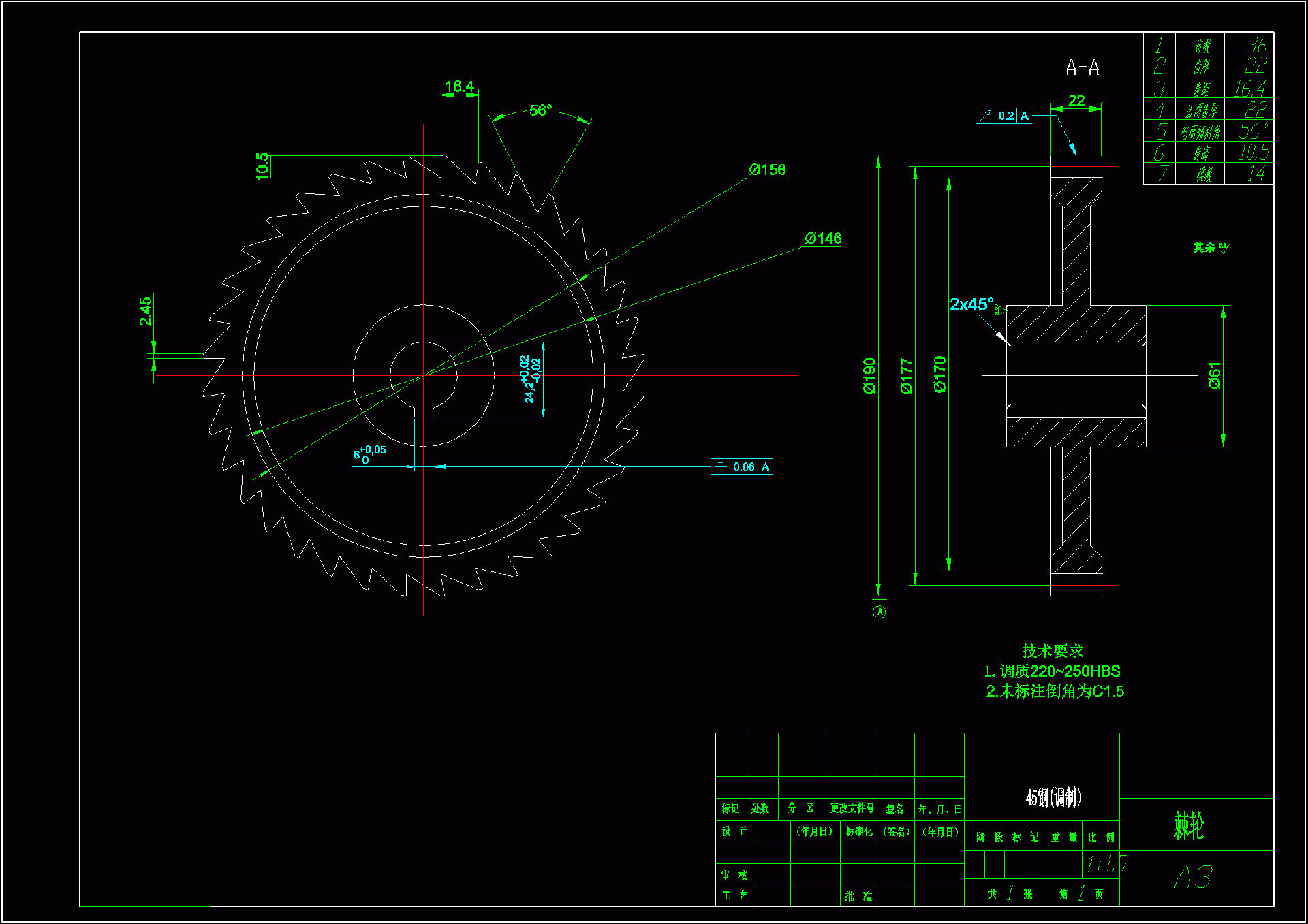Select the Ø146 diameter label
The image size is (1308, 924).
823,238
